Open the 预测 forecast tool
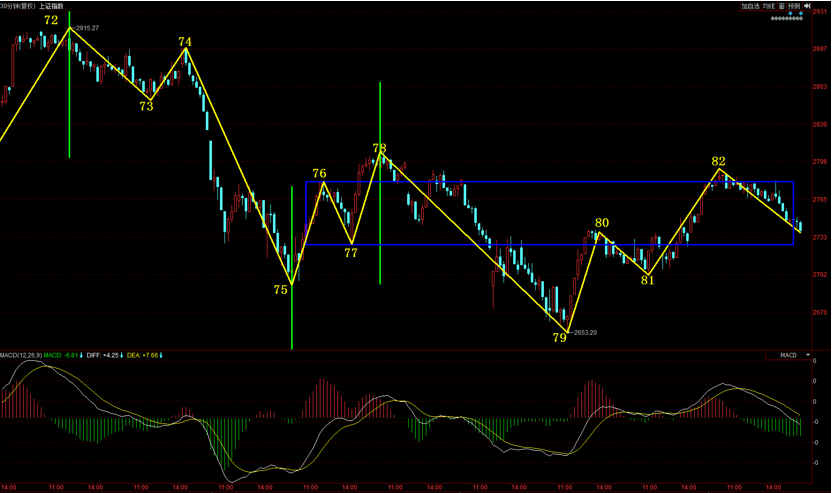The height and width of the screenshot is (493, 832). pyautogui.click(x=795, y=6)
